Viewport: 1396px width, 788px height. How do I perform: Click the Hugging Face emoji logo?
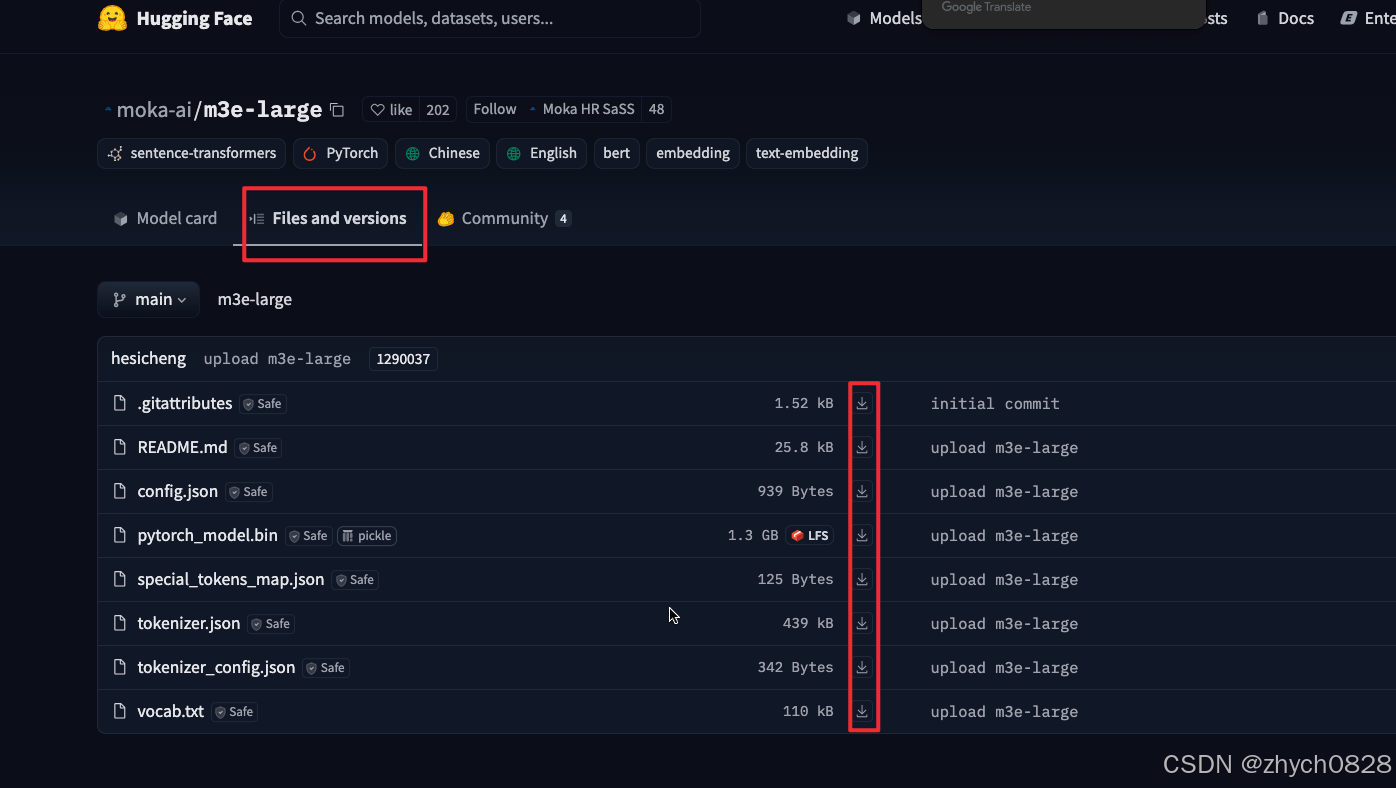(x=112, y=18)
